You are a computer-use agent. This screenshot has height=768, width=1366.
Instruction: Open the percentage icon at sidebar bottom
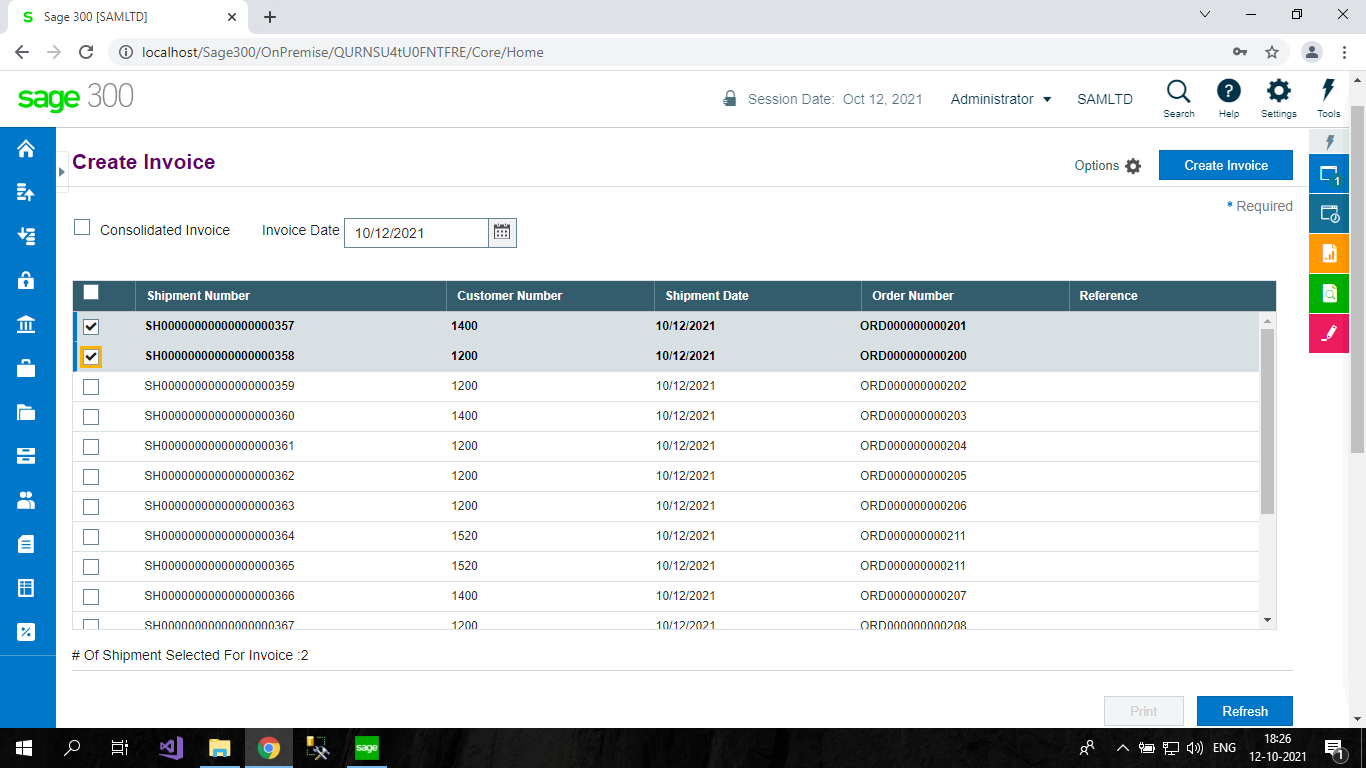[x=25, y=631]
